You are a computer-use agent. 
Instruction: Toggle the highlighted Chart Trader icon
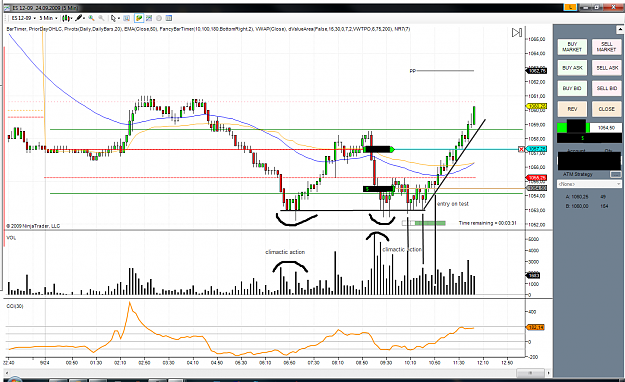coord(139,18)
